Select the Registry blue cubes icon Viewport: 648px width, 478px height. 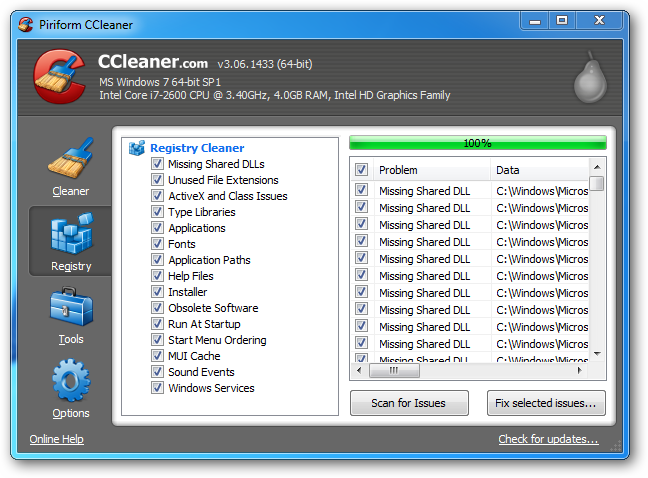click(x=71, y=233)
